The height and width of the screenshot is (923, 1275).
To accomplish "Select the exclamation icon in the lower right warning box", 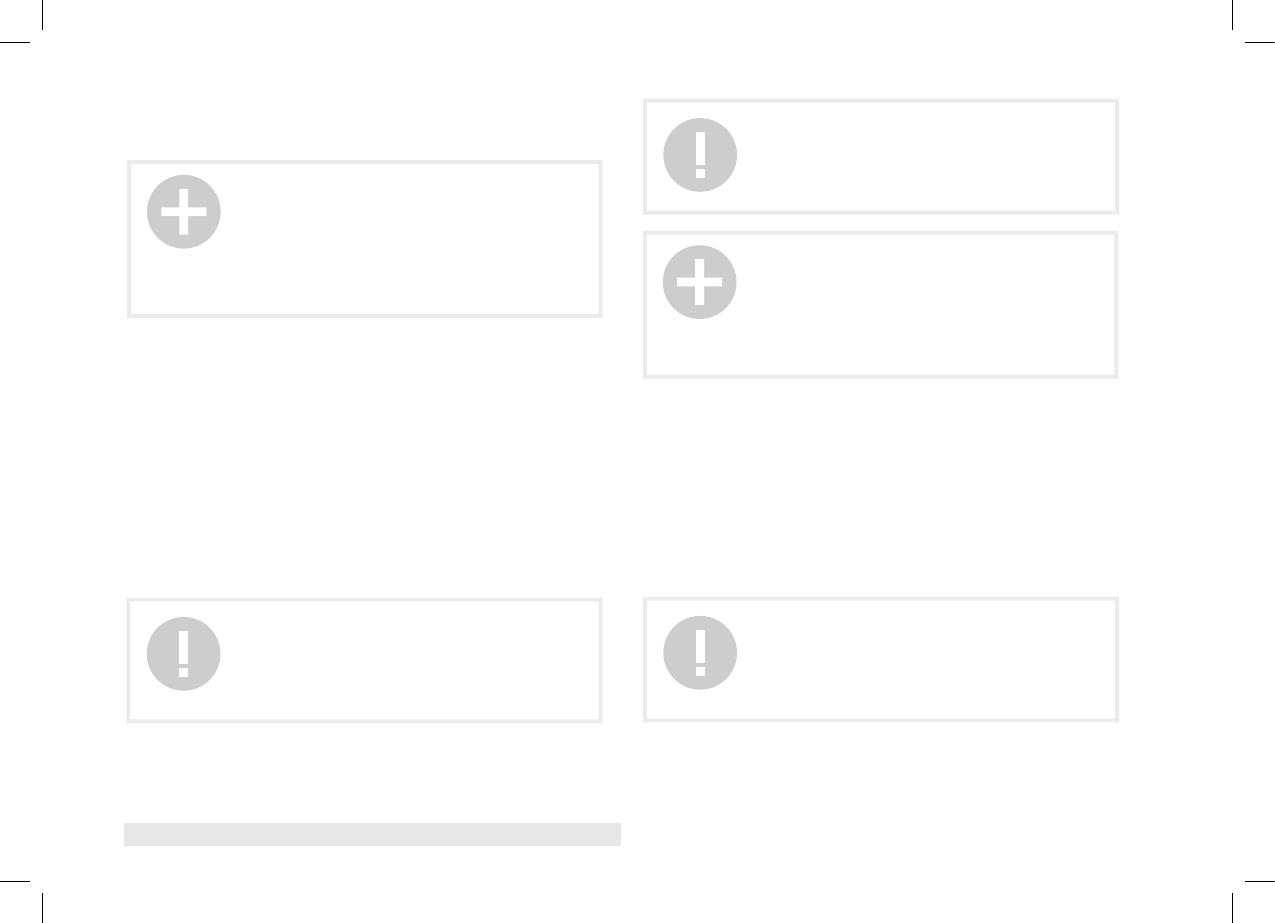I will click(x=700, y=654).
